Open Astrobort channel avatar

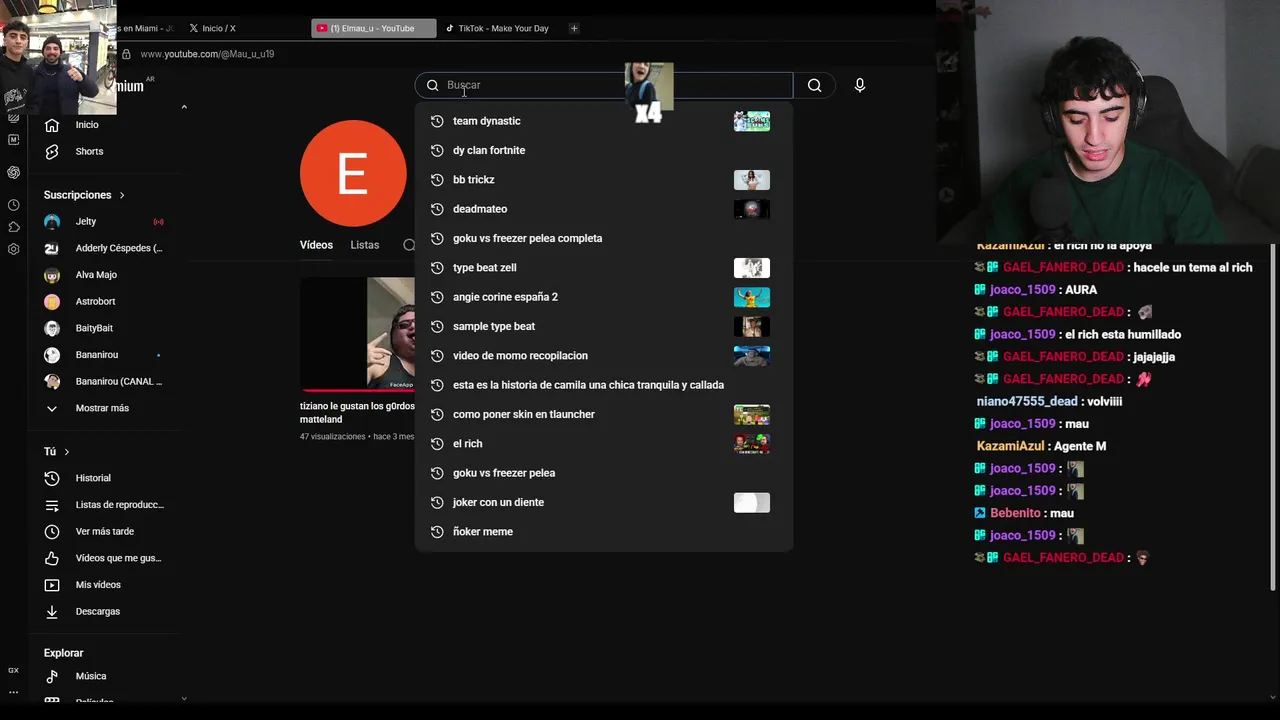(x=52, y=302)
